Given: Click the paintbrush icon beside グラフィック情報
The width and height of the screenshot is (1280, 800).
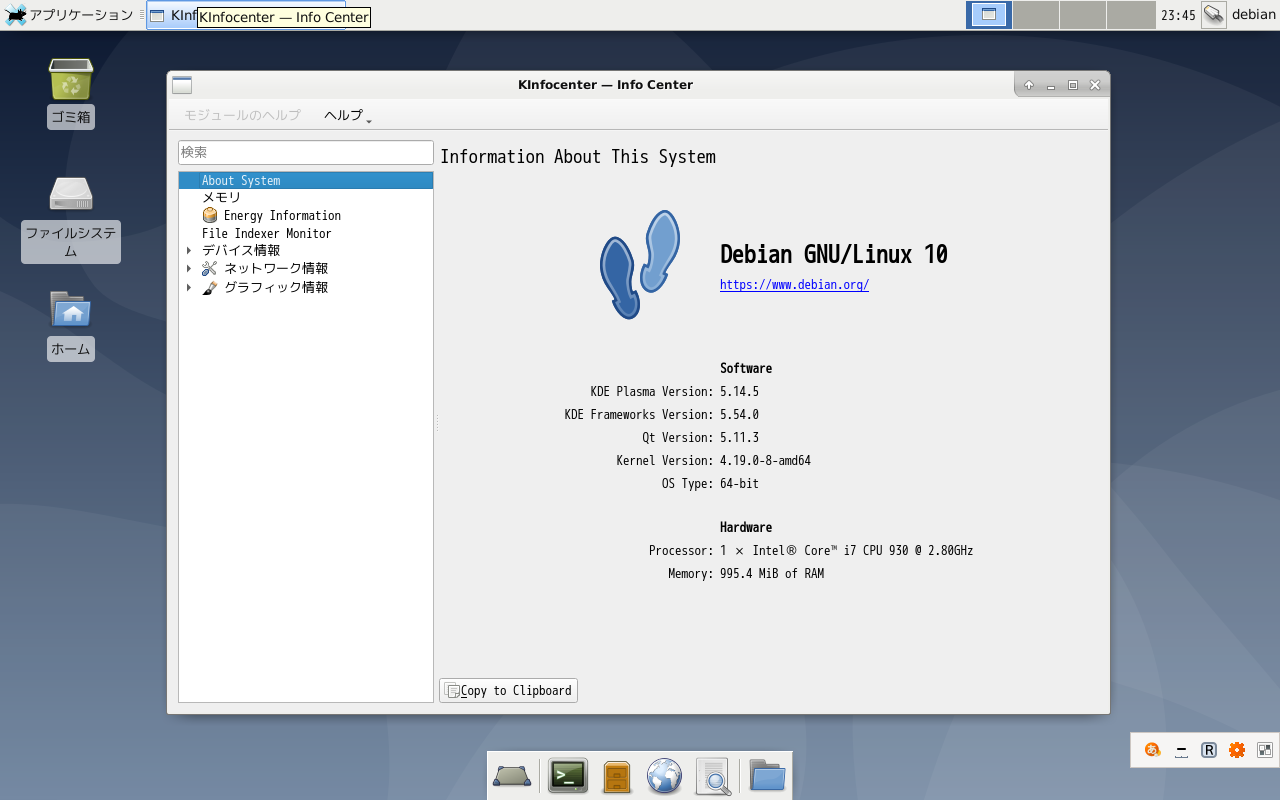Looking at the screenshot, I should click(209, 287).
